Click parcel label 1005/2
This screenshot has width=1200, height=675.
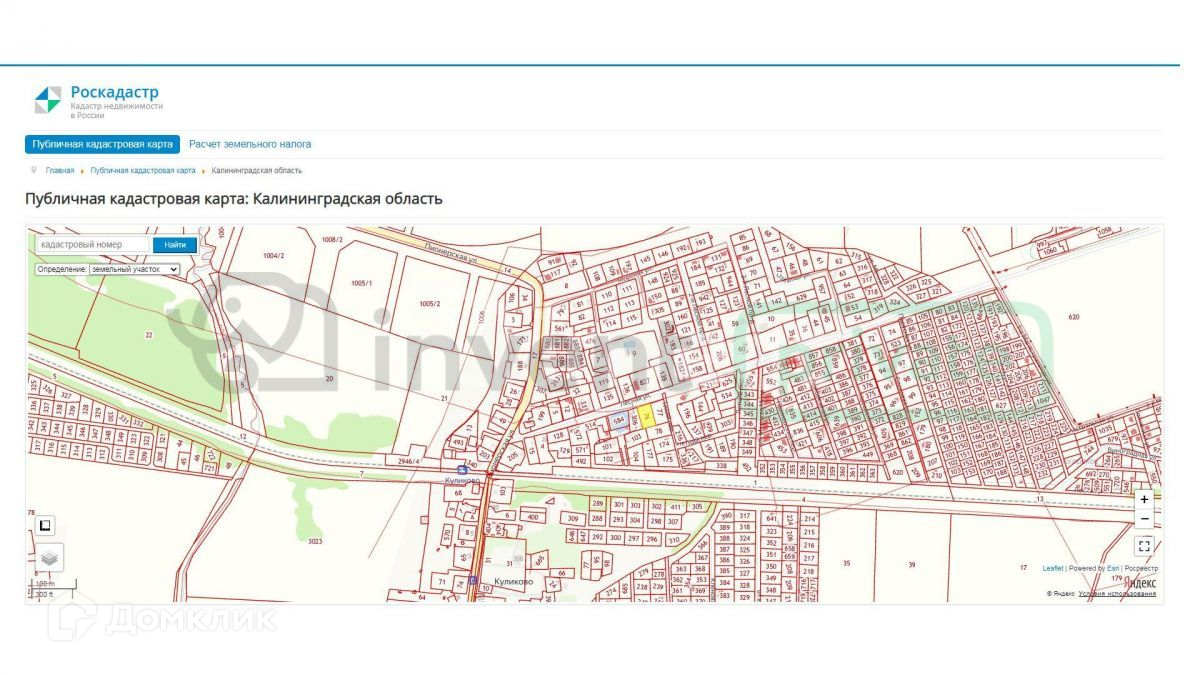click(430, 303)
